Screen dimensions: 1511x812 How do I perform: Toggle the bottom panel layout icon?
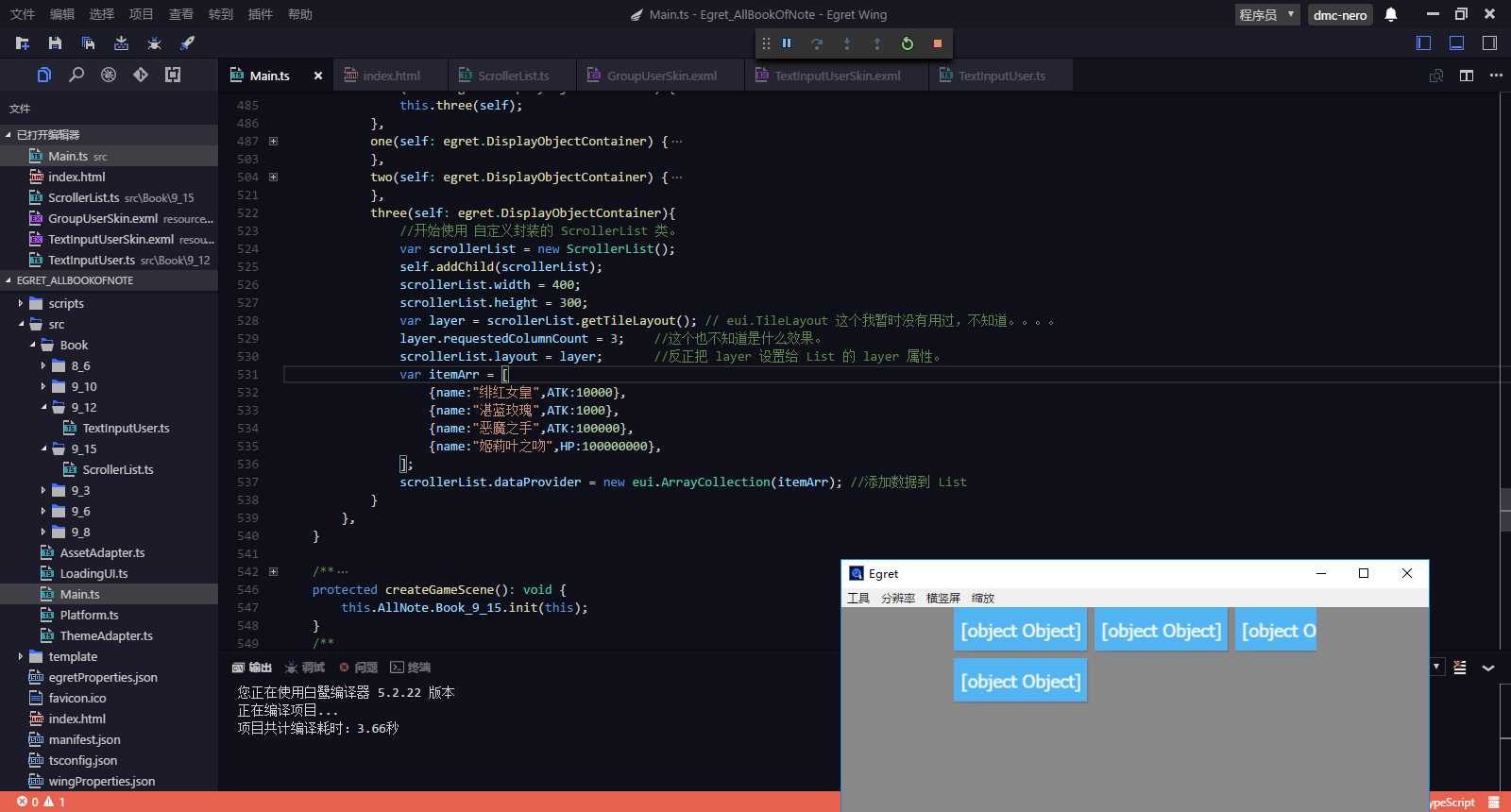(1457, 43)
